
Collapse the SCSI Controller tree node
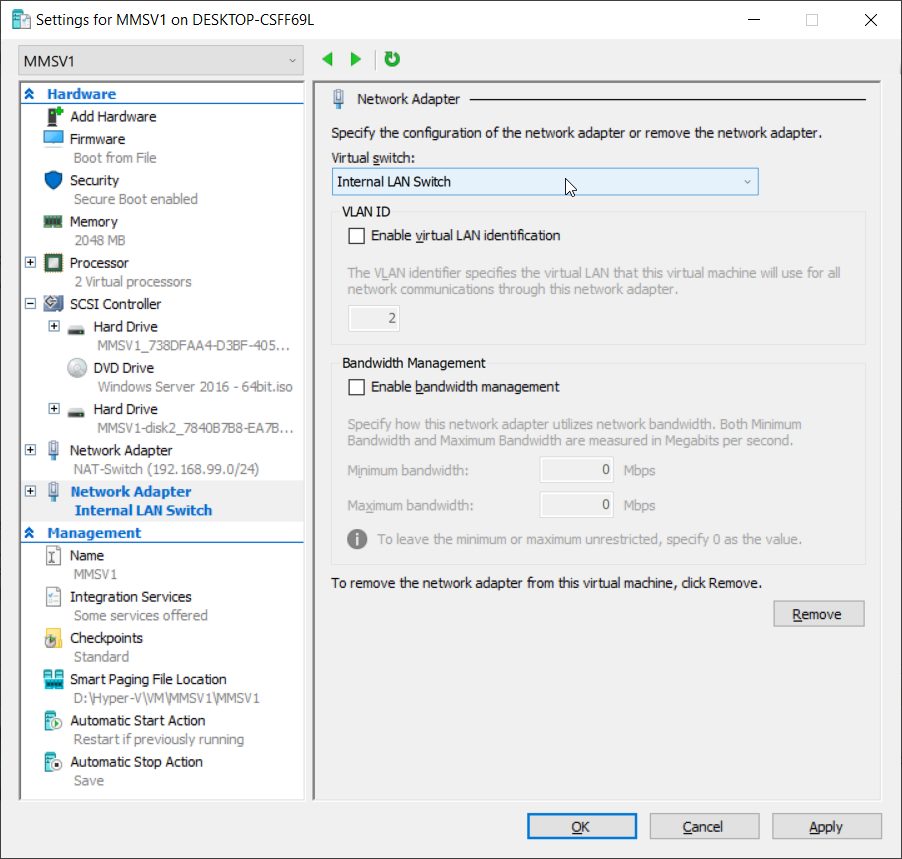pyautogui.click(x=30, y=303)
